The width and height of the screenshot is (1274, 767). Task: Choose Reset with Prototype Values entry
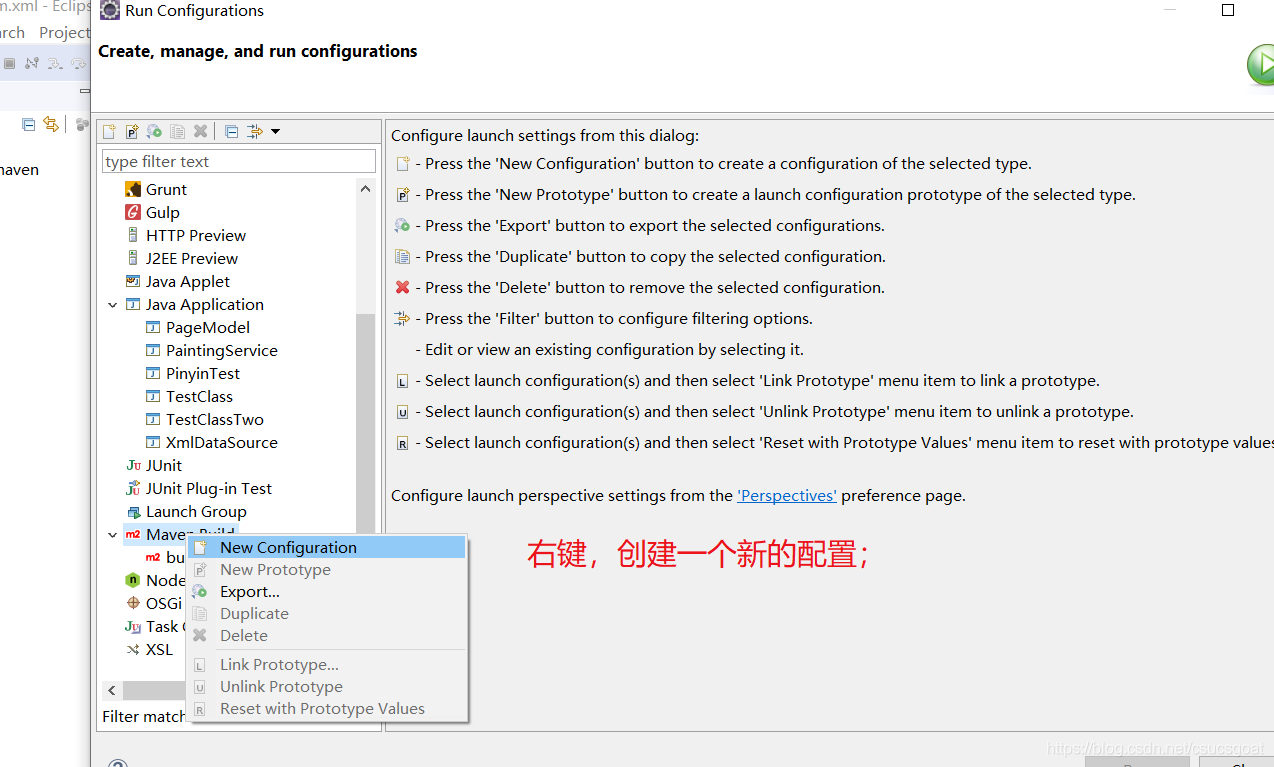[x=327, y=708]
